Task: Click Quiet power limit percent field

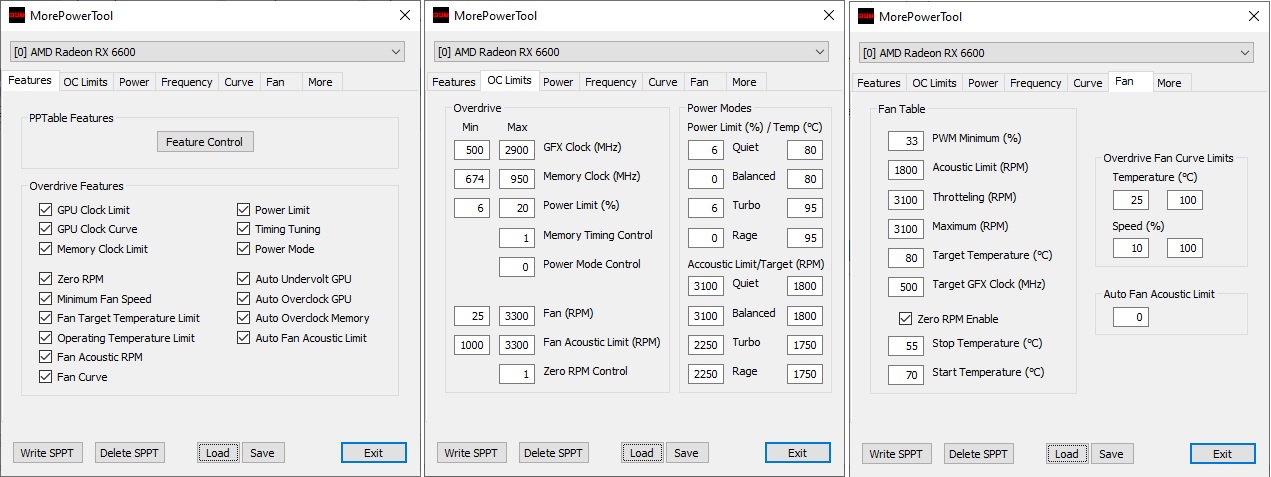Action: pyautogui.click(x=706, y=150)
